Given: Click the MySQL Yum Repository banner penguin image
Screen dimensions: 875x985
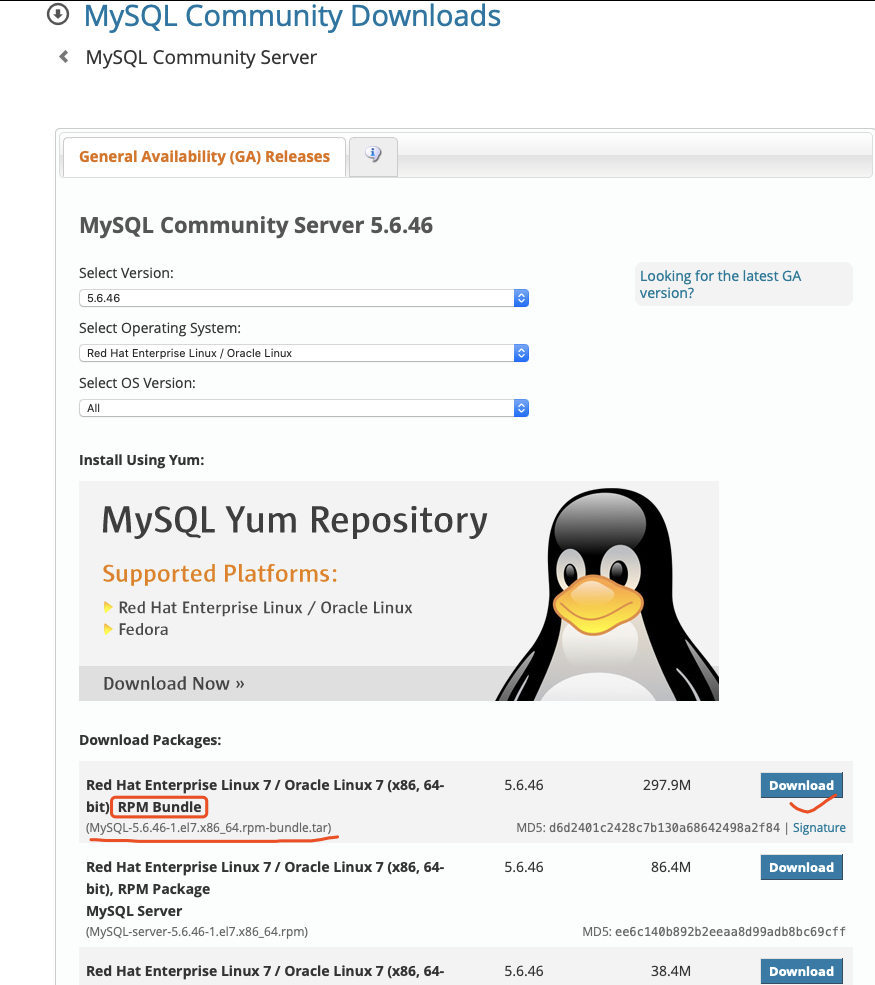Looking at the screenshot, I should point(606,594).
